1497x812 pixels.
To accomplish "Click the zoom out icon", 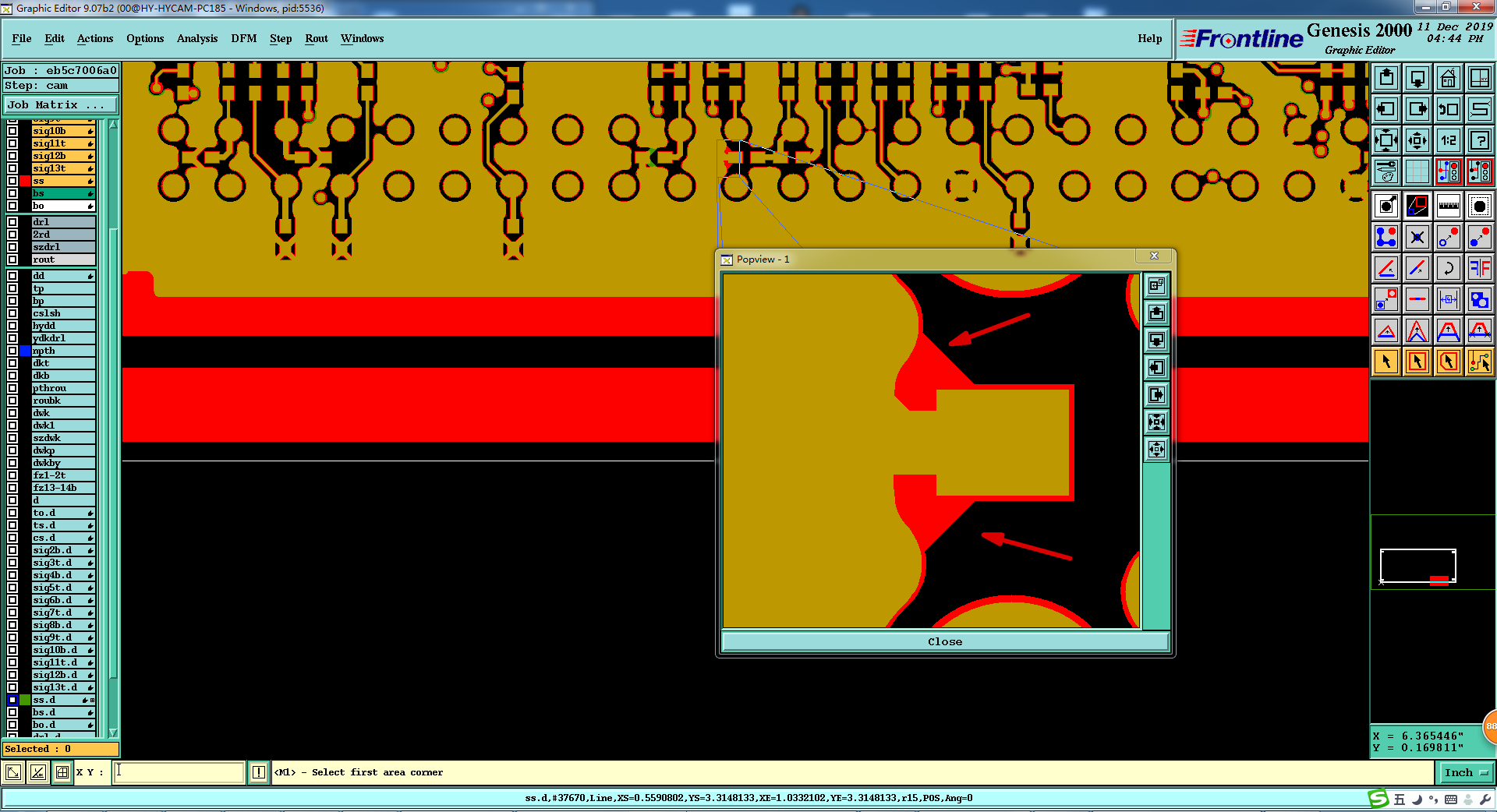I will click(1417, 140).
